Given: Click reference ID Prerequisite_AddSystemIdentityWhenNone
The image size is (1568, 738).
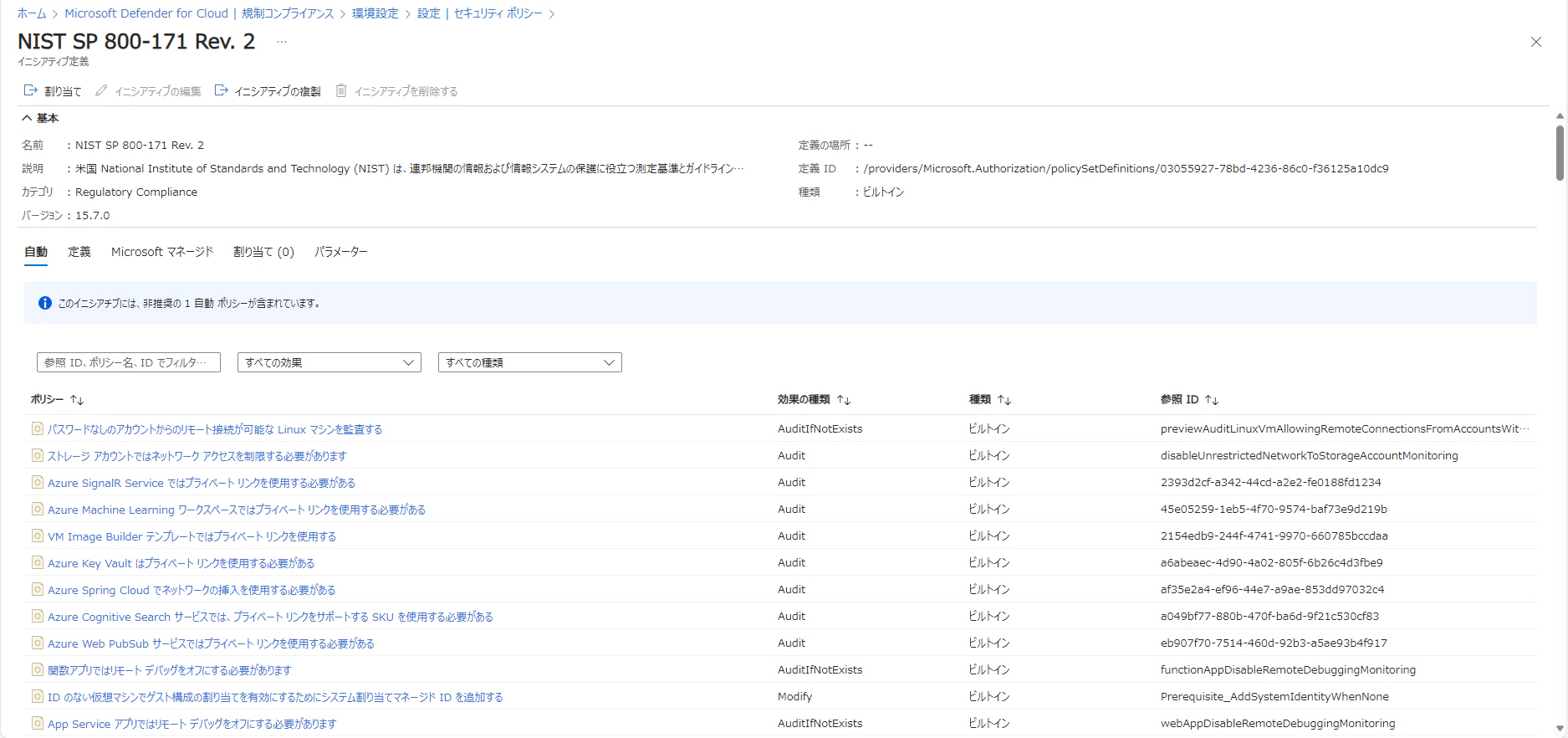Looking at the screenshot, I should [1274, 696].
